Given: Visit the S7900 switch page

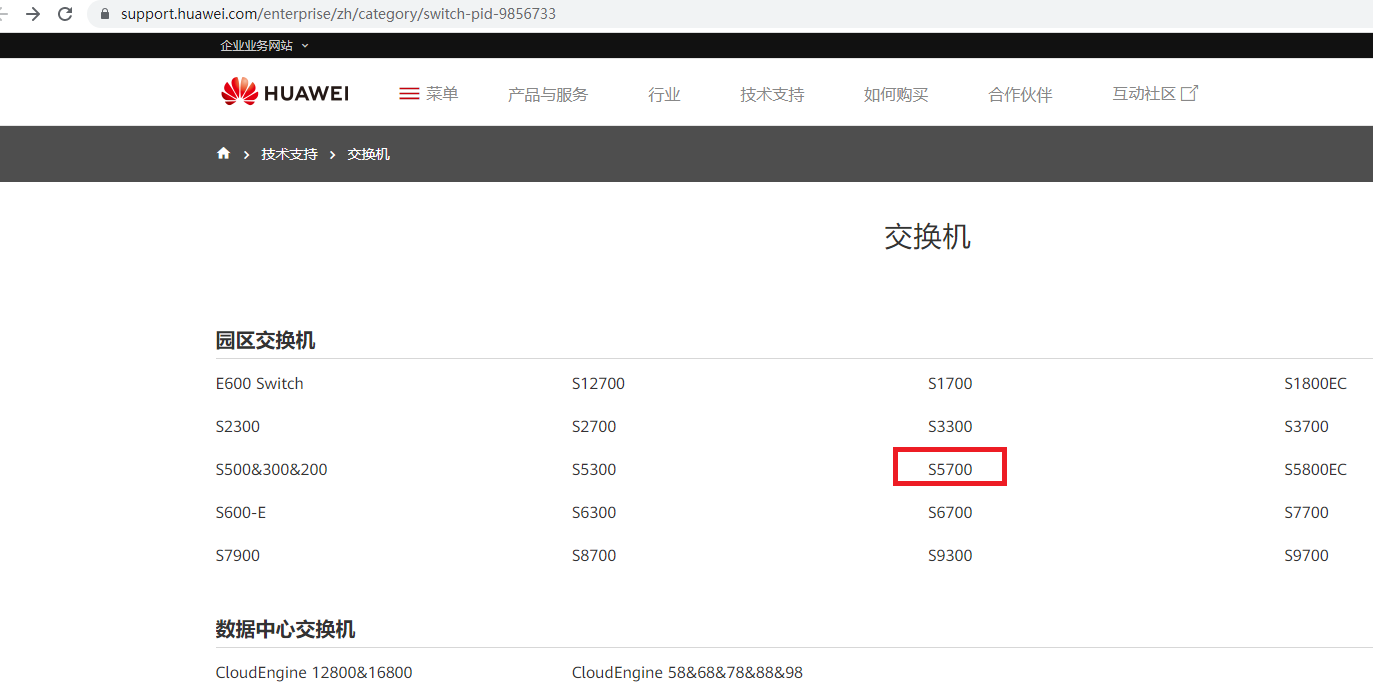Looking at the screenshot, I should click(x=238, y=555).
